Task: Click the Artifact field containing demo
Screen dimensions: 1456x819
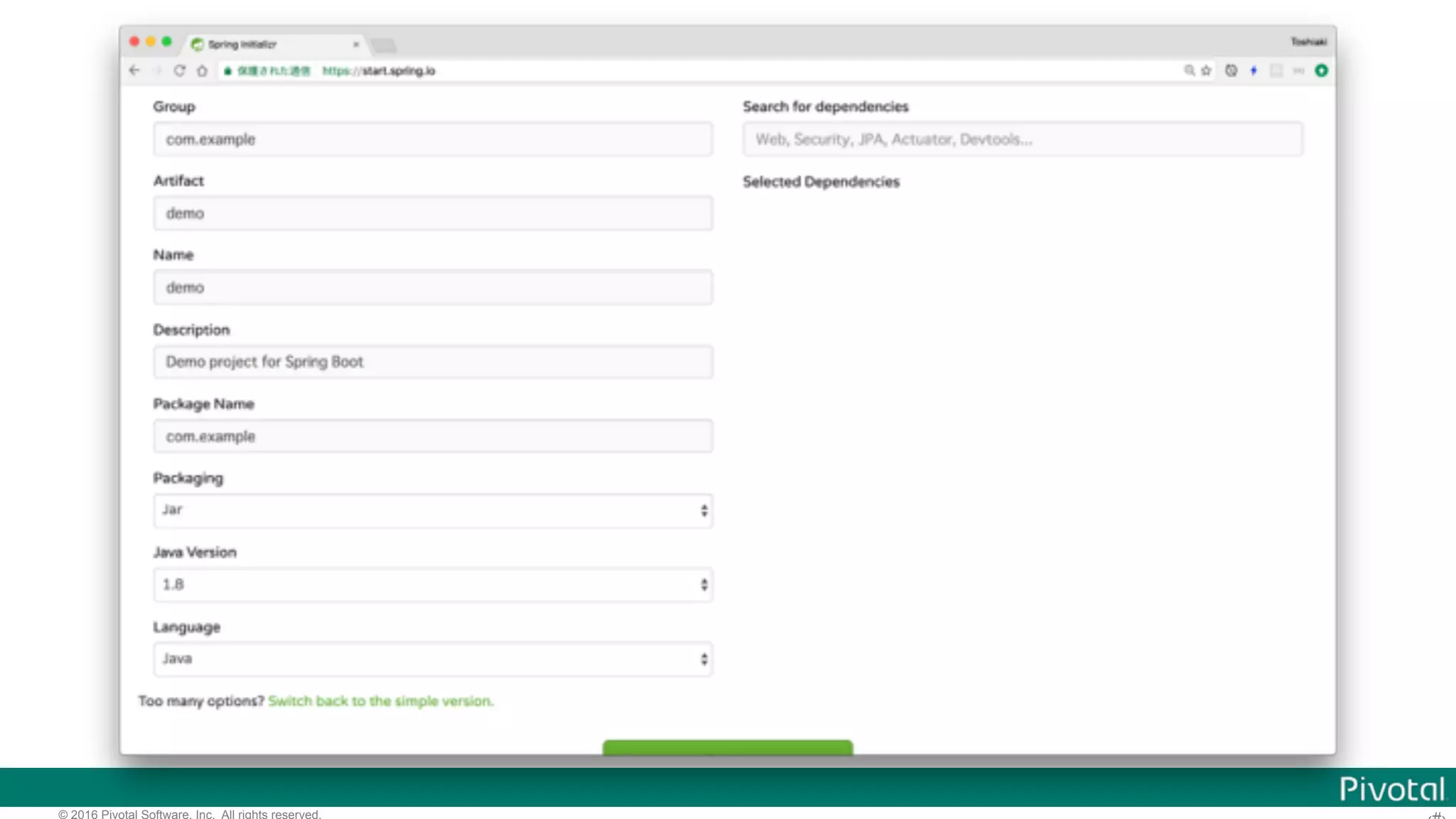Action: point(432,213)
